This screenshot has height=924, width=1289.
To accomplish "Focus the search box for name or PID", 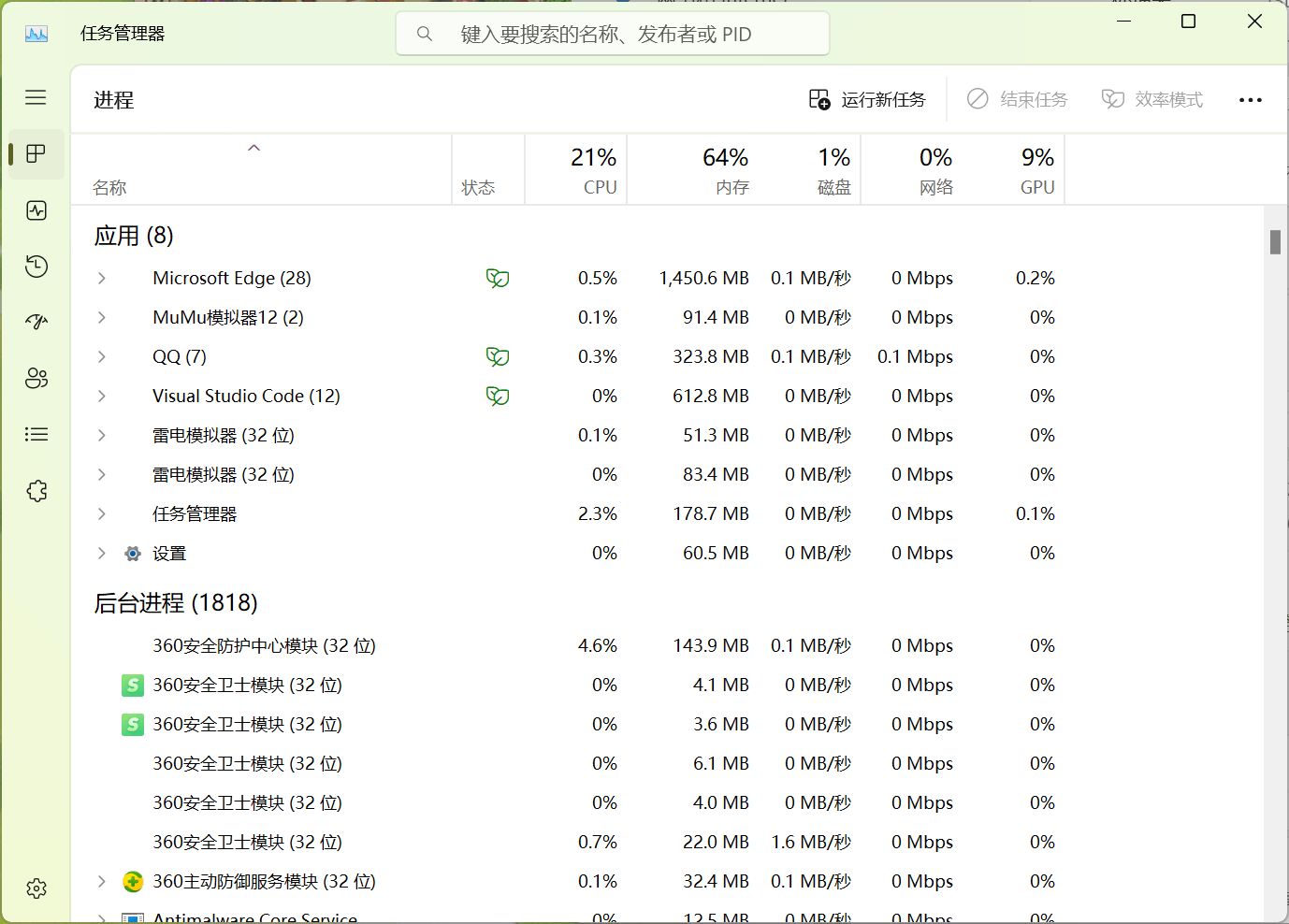I will pyautogui.click(x=613, y=34).
